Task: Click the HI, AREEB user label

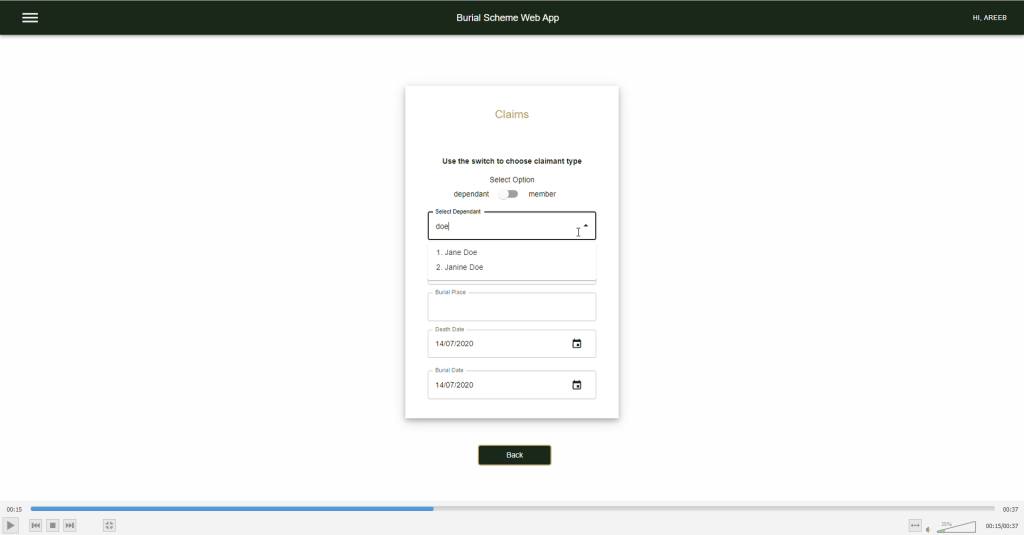Action: [x=988, y=18]
